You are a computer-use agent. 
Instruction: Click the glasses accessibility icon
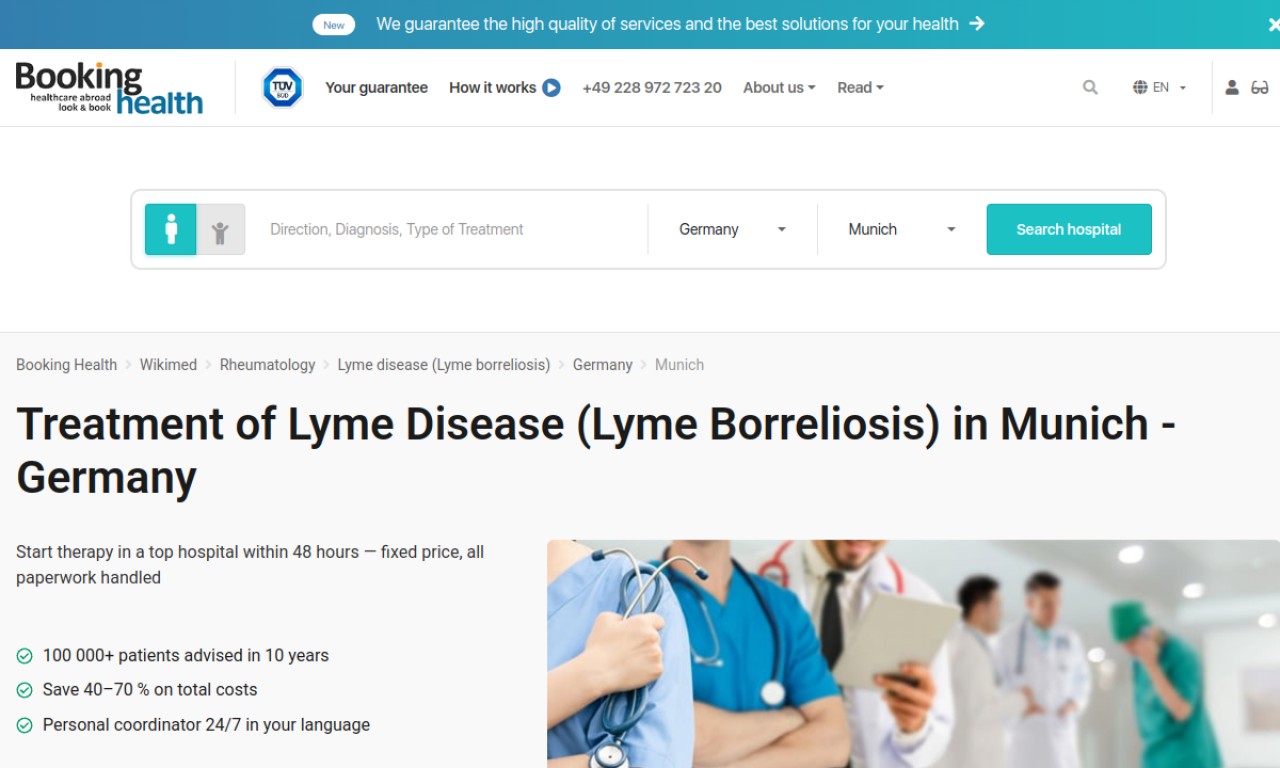[1260, 88]
